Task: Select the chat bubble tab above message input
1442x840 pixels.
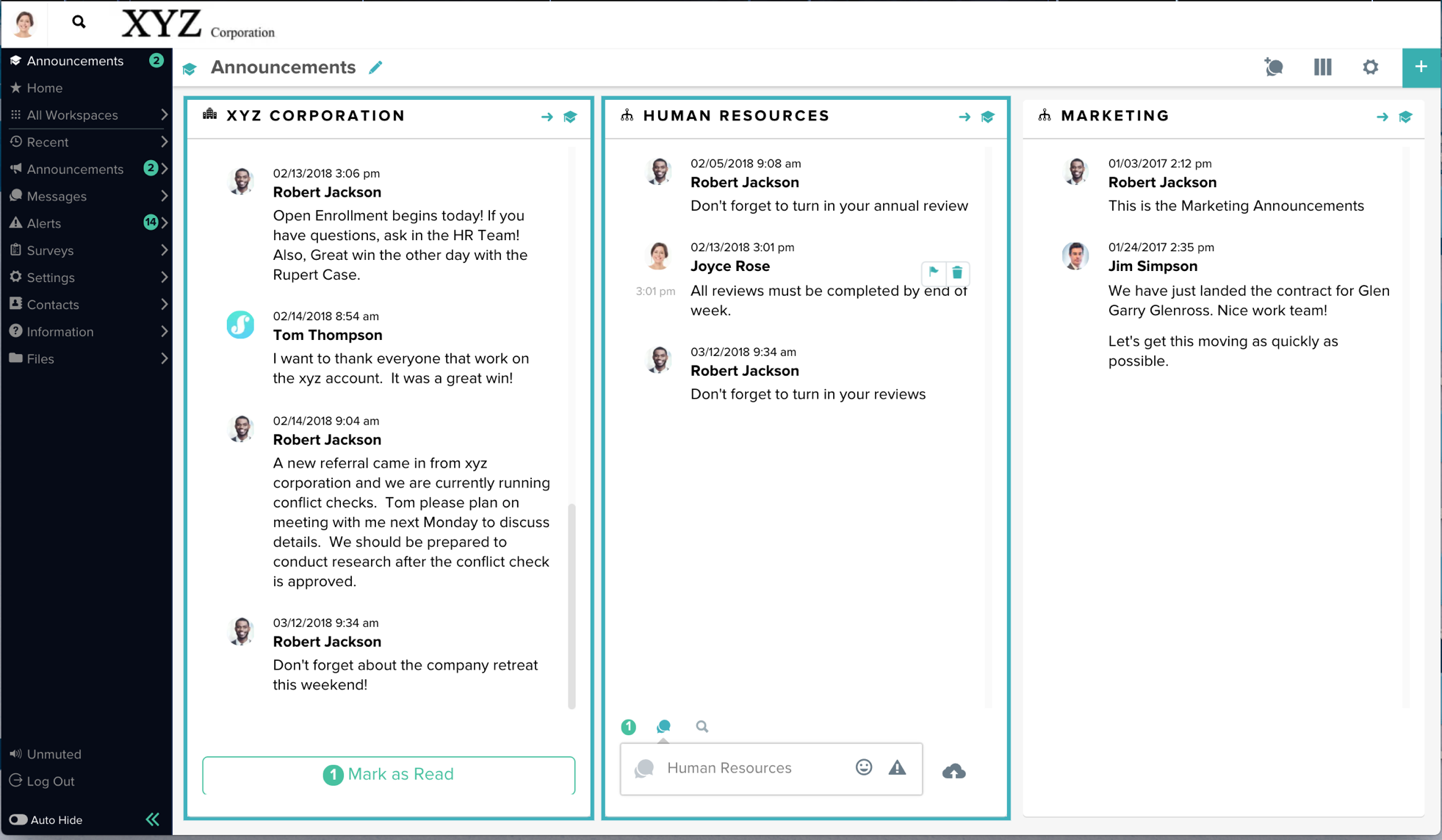Action: [x=663, y=726]
